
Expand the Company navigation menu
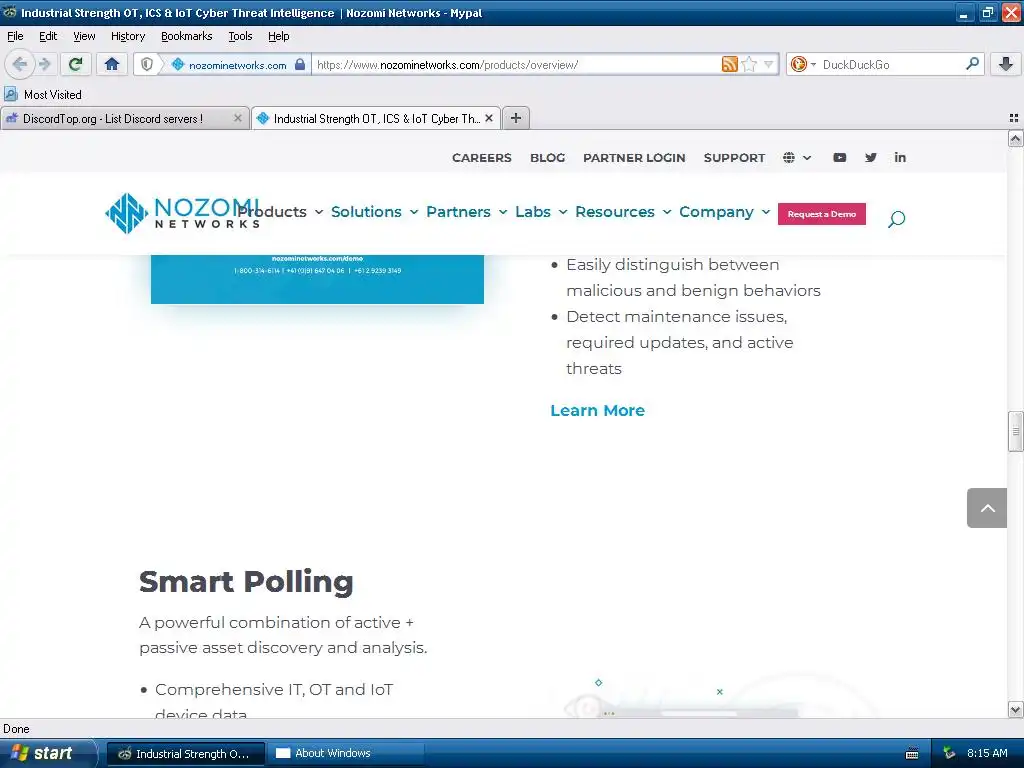click(725, 212)
